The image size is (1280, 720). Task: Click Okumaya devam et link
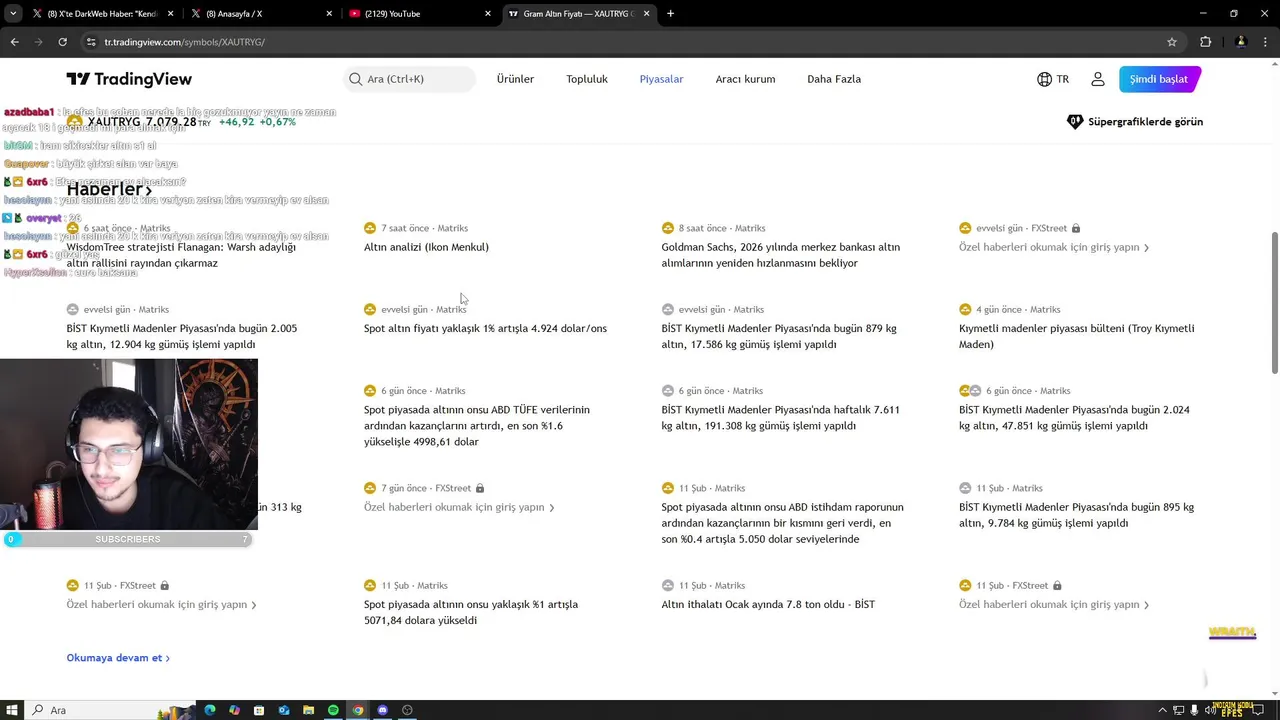click(118, 658)
